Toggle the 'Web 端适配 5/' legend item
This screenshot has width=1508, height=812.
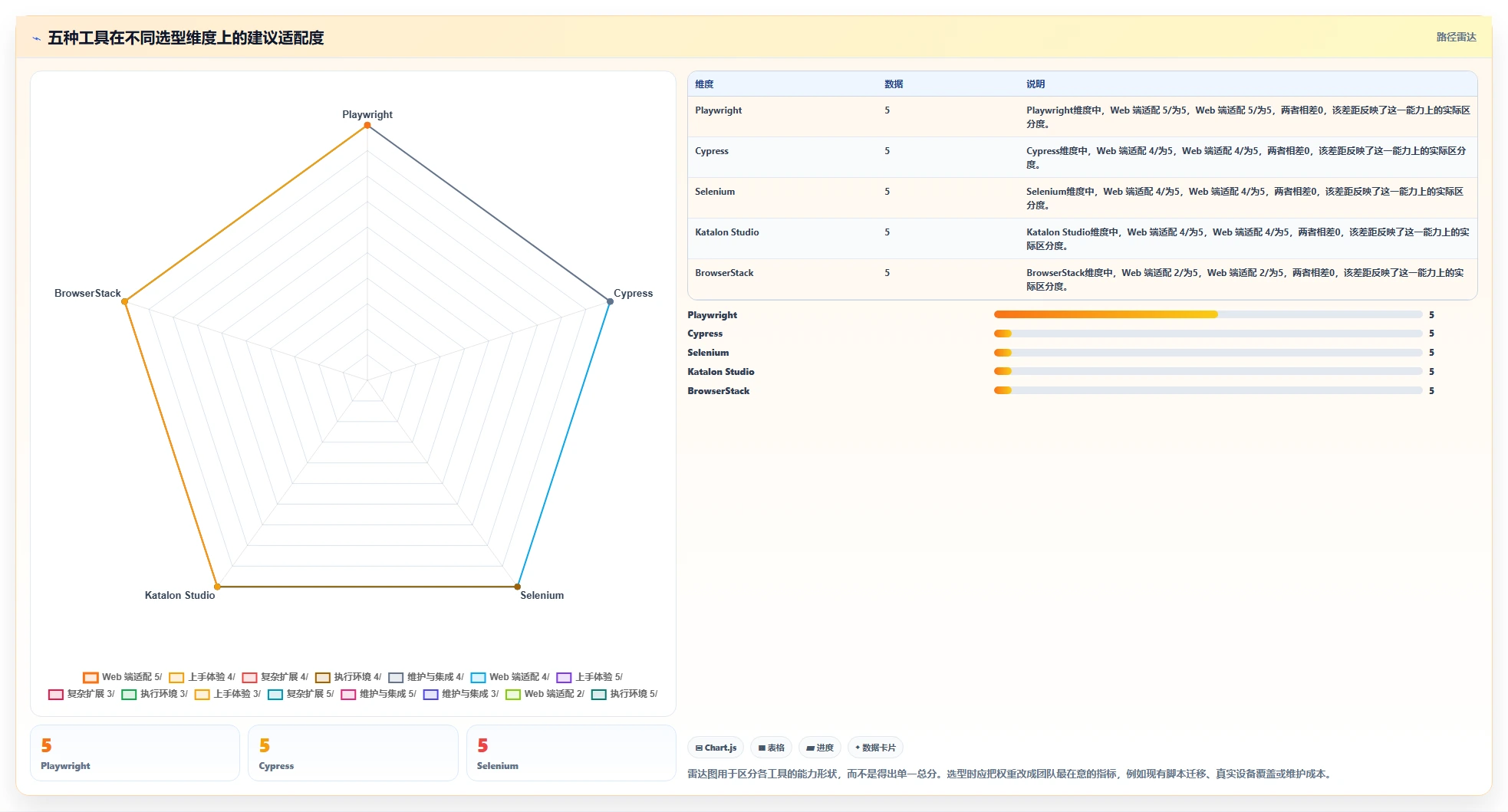(x=123, y=677)
